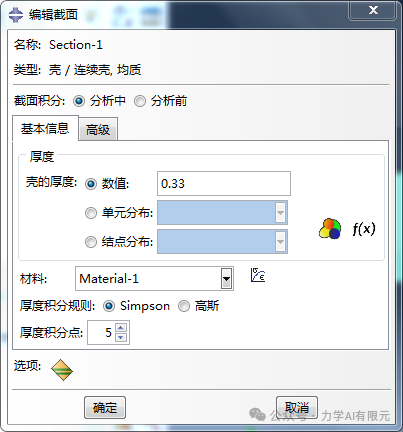Select the 分析中 section integration radio

point(79,101)
